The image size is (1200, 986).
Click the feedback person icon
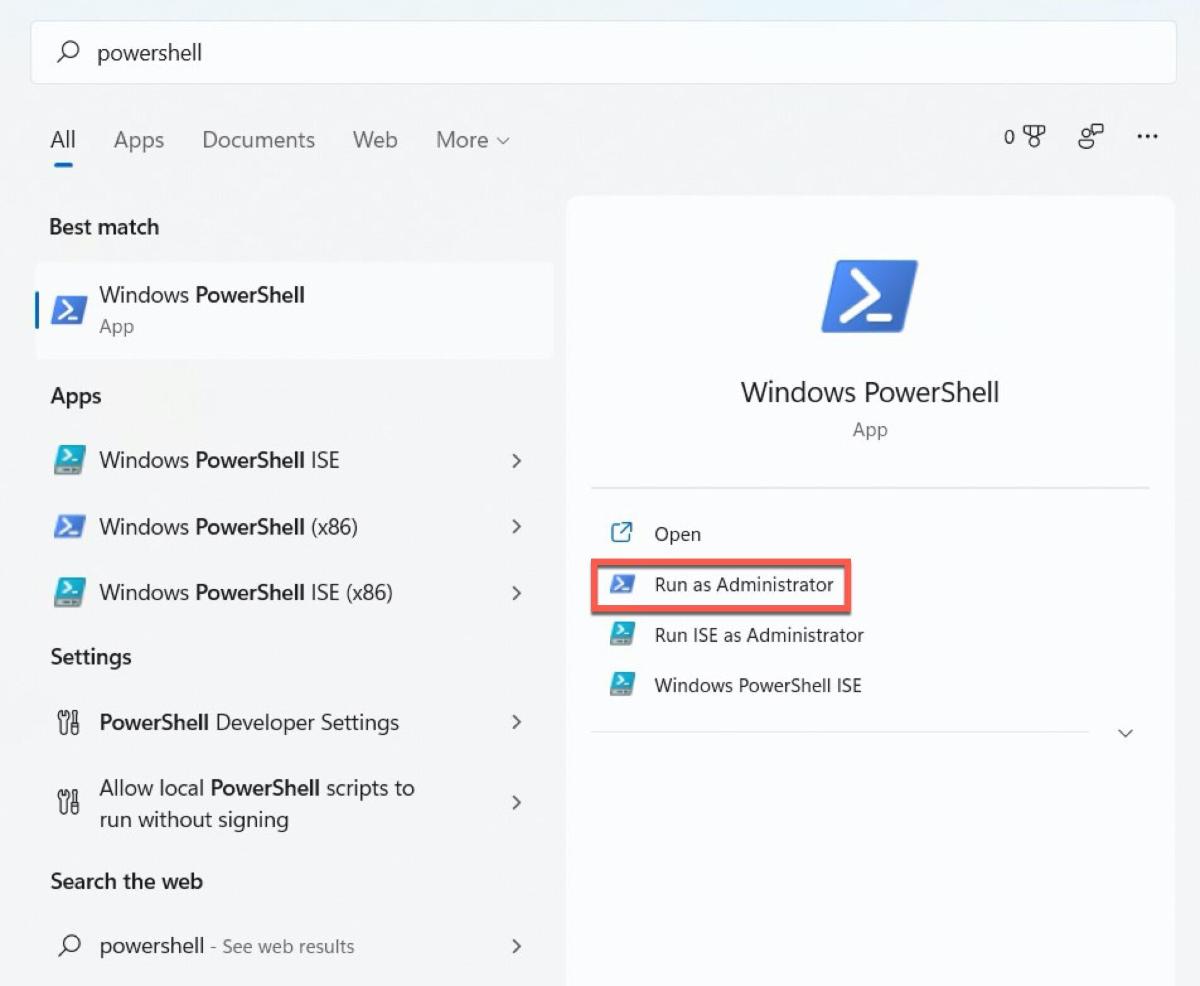pyautogui.click(x=1090, y=138)
